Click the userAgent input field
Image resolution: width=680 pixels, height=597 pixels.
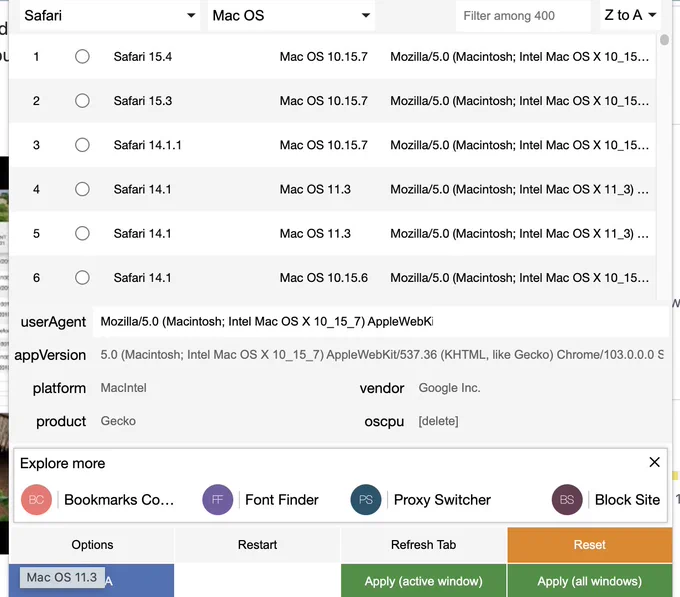[381, 322]
